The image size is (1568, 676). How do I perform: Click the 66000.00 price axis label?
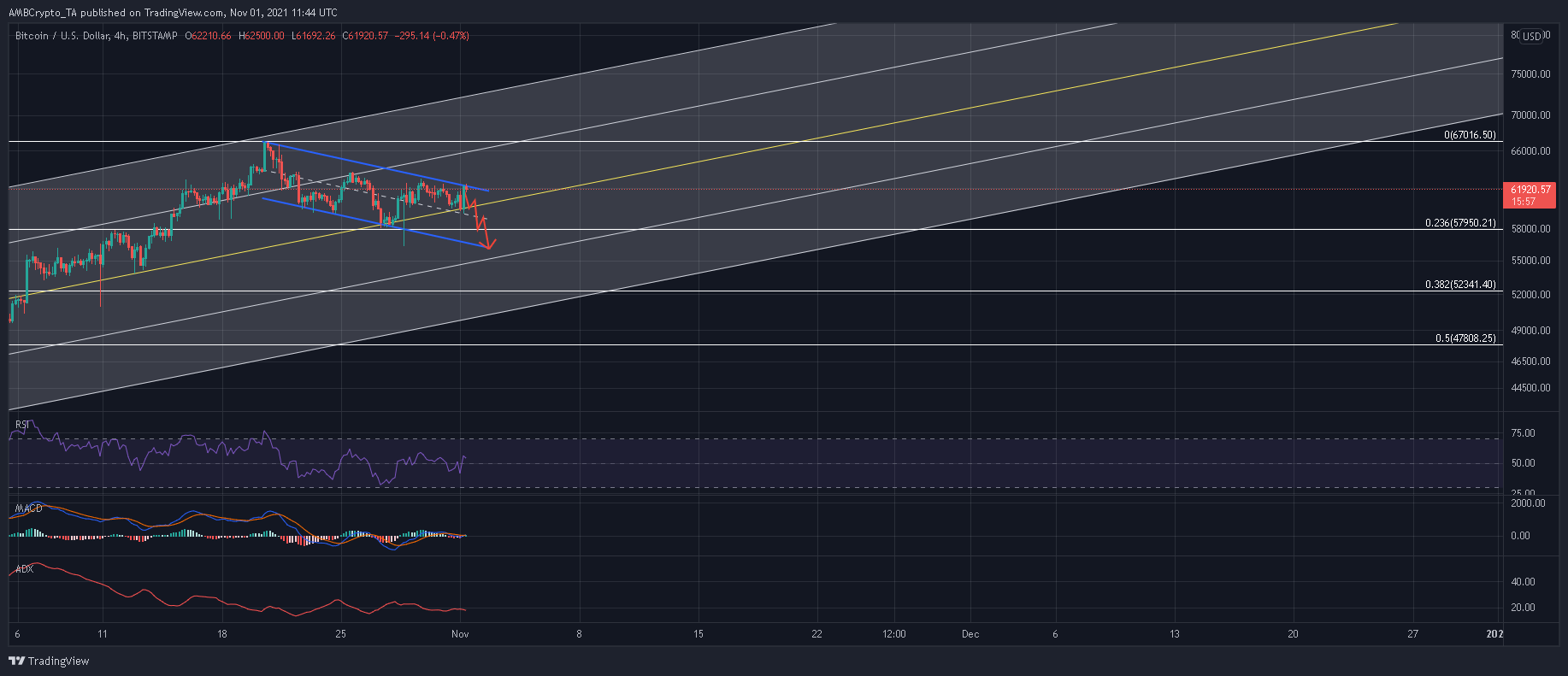tap(1530, 151)
